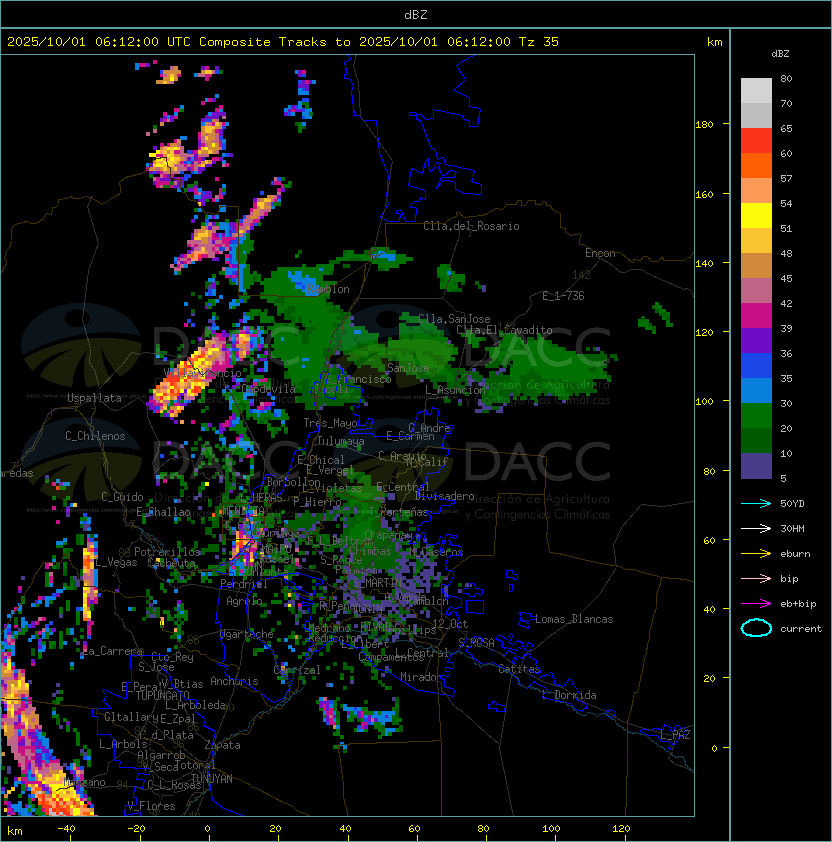Click the 'La_Carrera' map label
The width and height of the screenshot is (832, 842).
[113, 651]
